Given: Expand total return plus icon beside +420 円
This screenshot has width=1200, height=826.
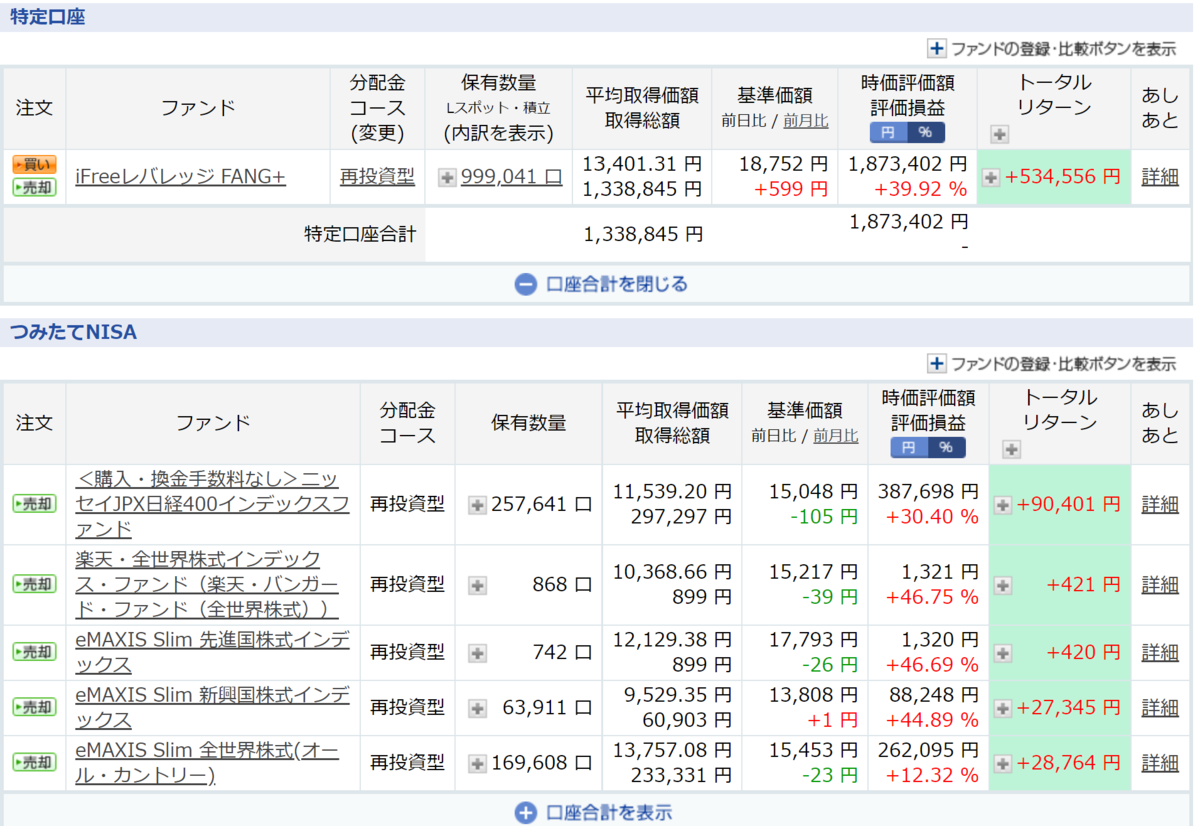Looking at the screenshot, I should (x=1003, y=653).
